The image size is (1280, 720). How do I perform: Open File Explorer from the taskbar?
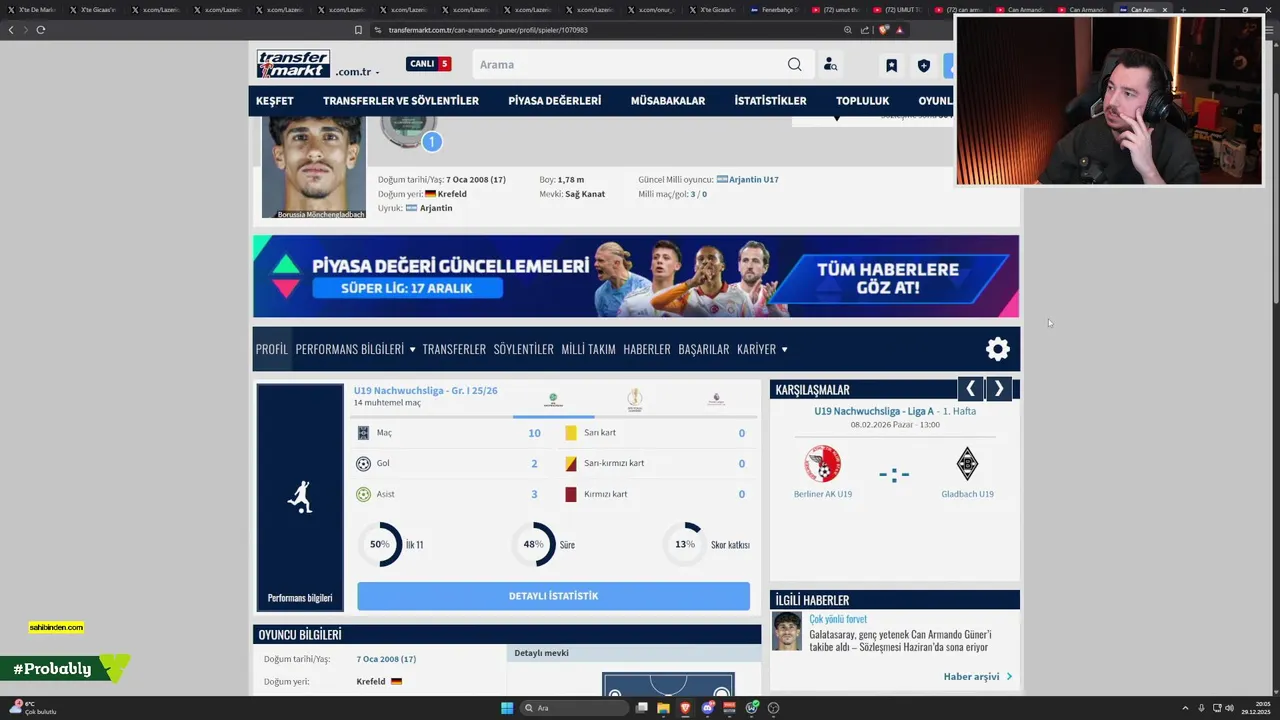tap(664, 708)
